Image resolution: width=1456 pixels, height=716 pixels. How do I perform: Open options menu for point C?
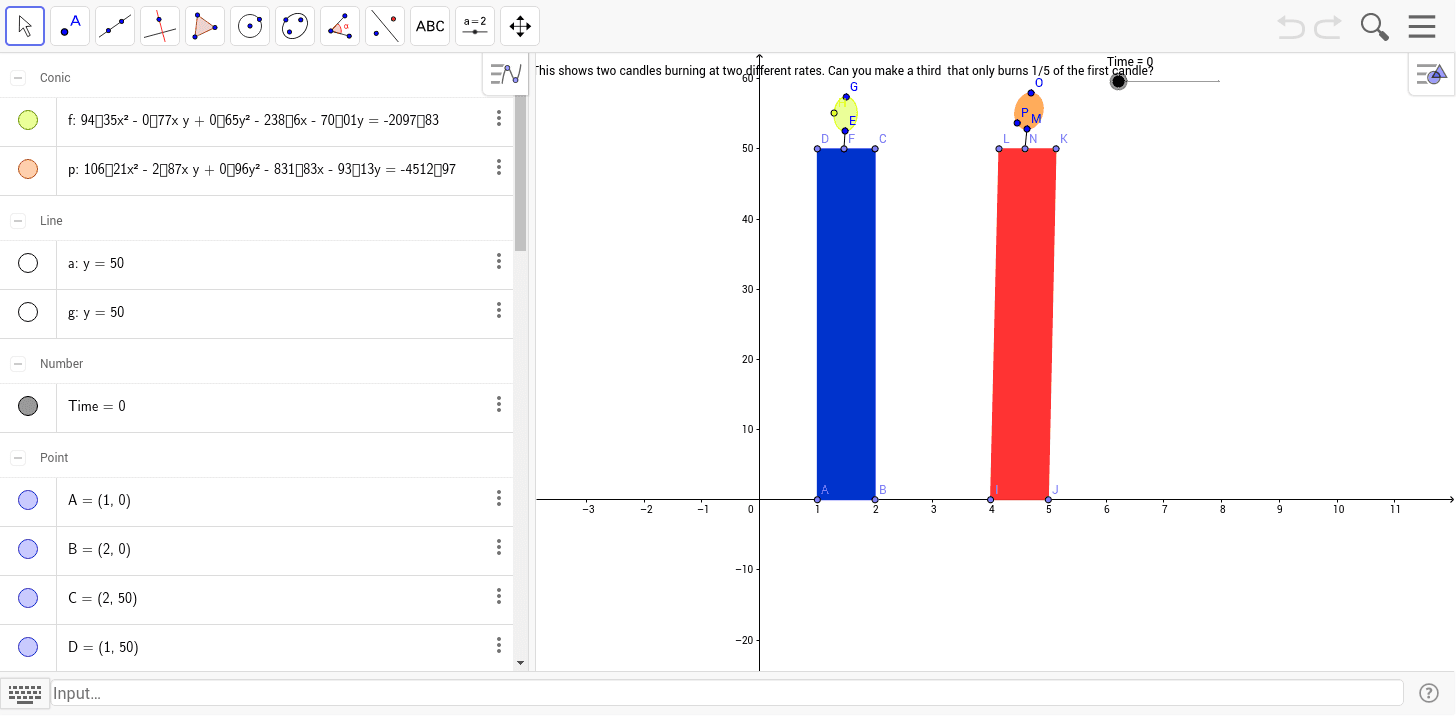(499, 596)
